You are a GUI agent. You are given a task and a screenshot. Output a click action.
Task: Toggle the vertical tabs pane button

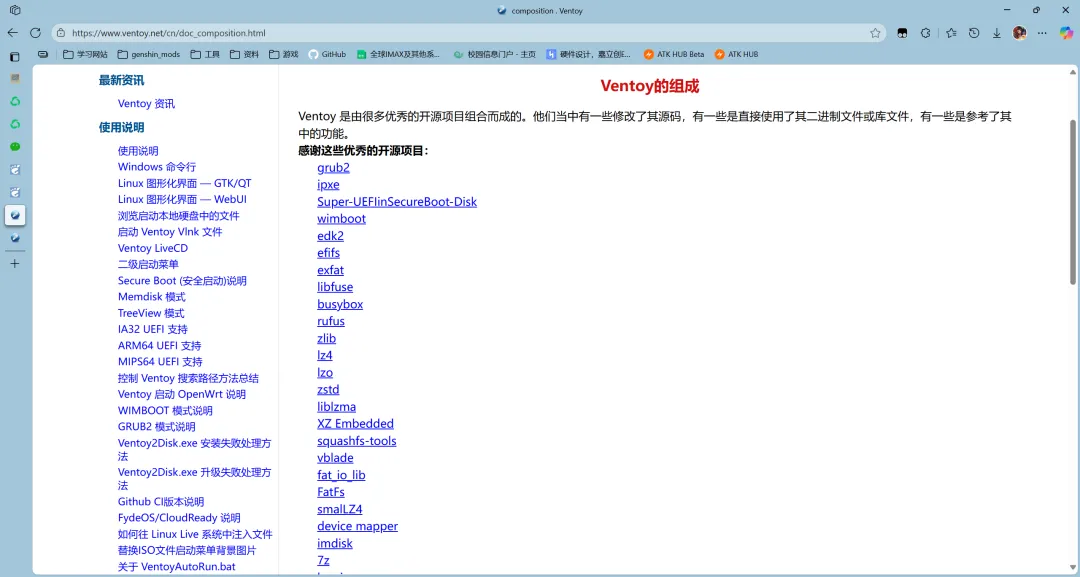tap(14, 57)
